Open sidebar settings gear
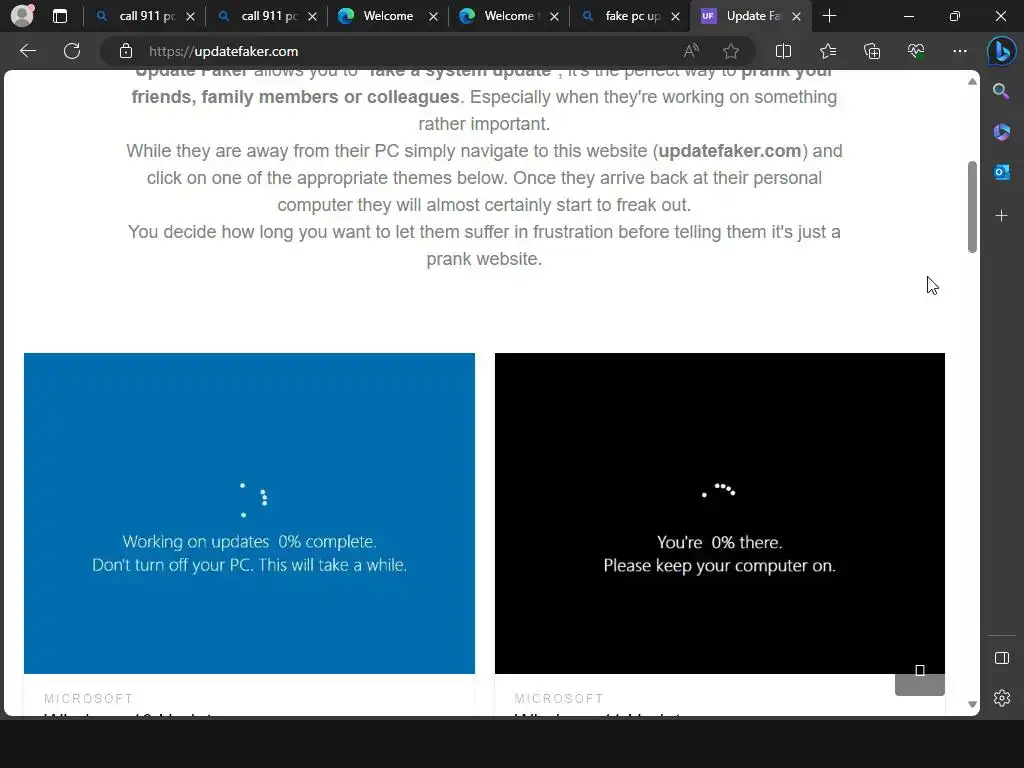 click(1001, 698)
